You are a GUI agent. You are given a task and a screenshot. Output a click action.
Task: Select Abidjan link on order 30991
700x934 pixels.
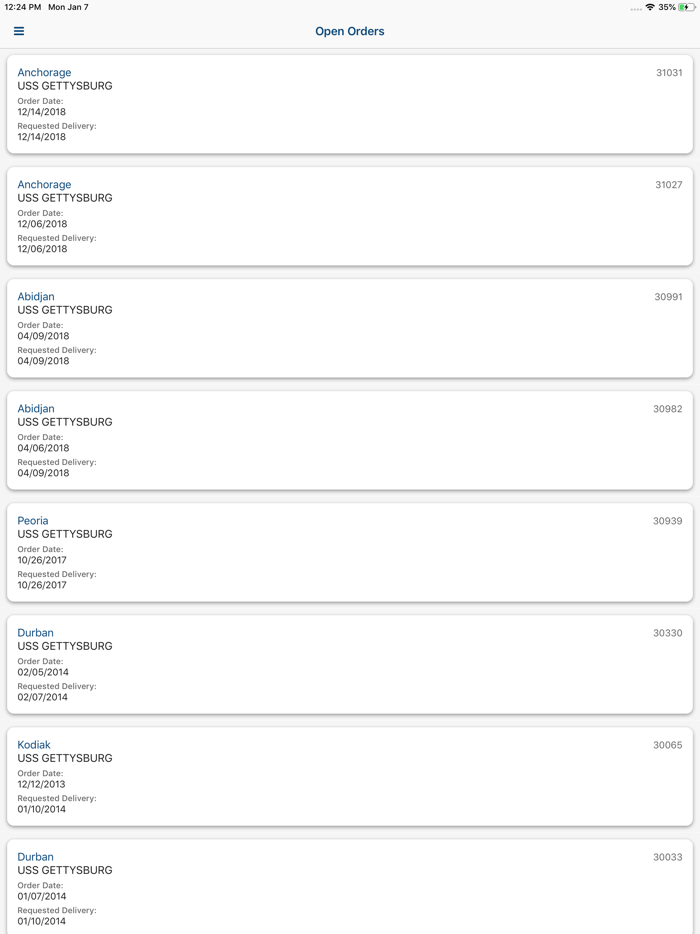[36, 297]
